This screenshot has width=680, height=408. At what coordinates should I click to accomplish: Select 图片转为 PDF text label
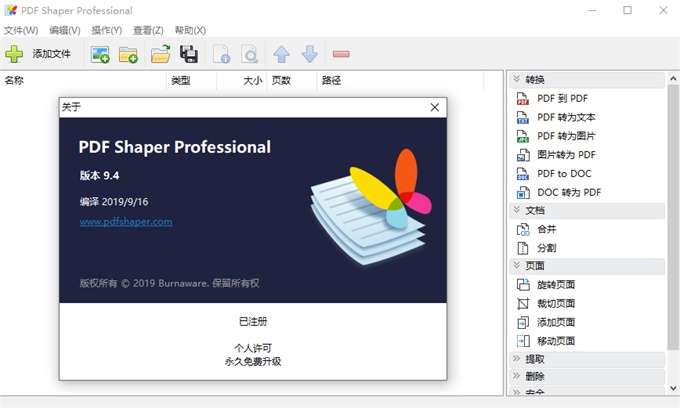point(566,155)
